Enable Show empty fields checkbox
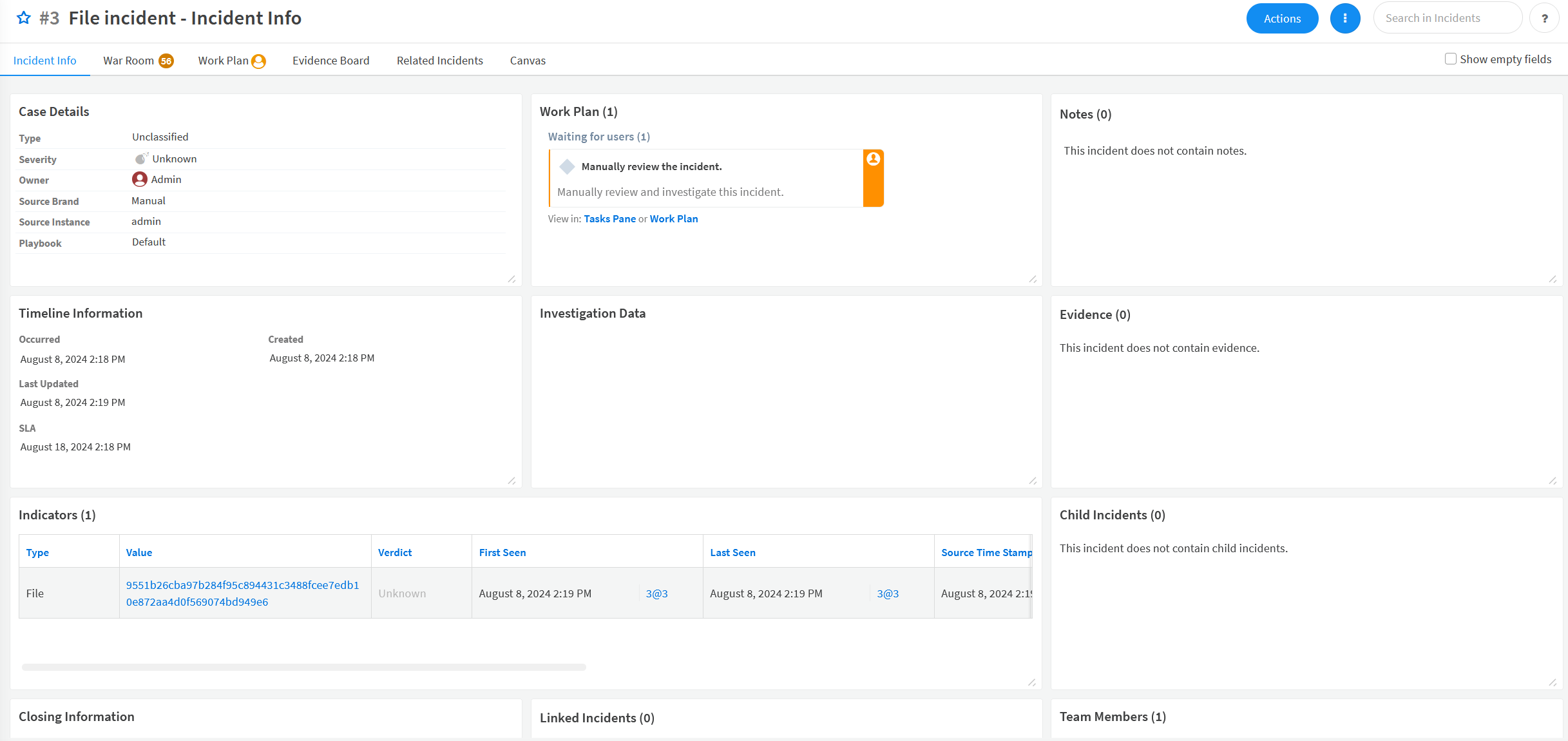This screenshot has height=741, width=1568. (x=1451, y=59)
